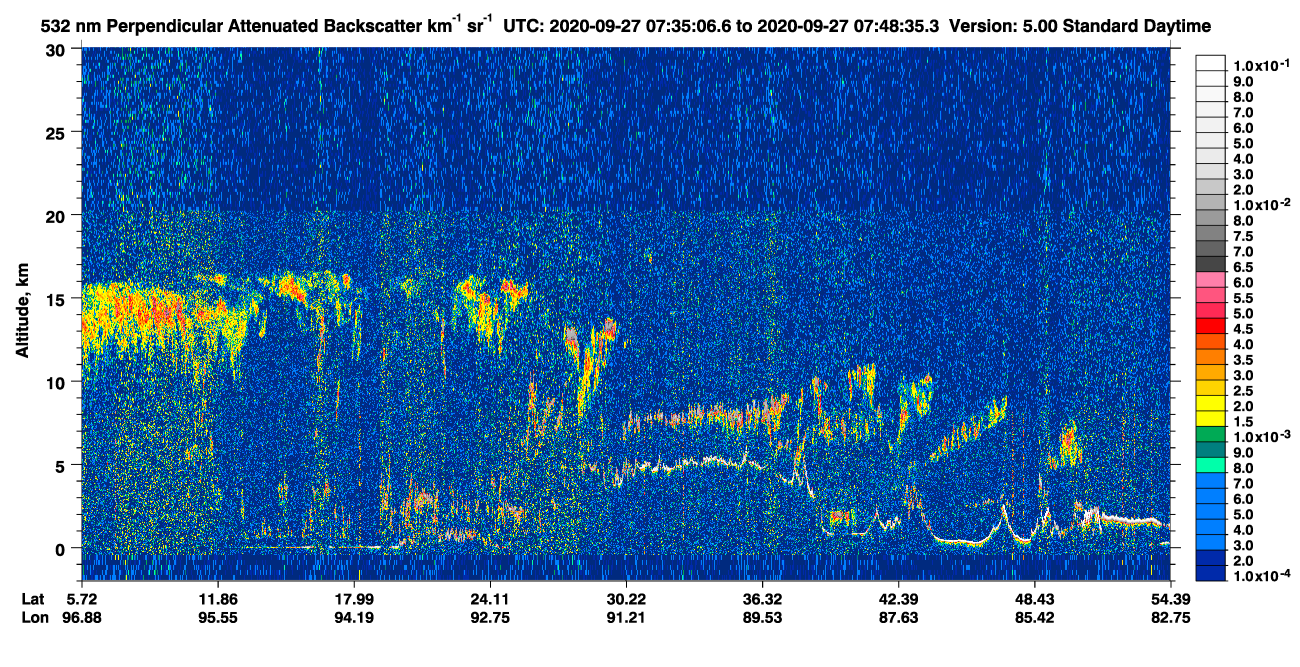Click longitude value "91.21"

pyautogui.click(x=626, y=618)
